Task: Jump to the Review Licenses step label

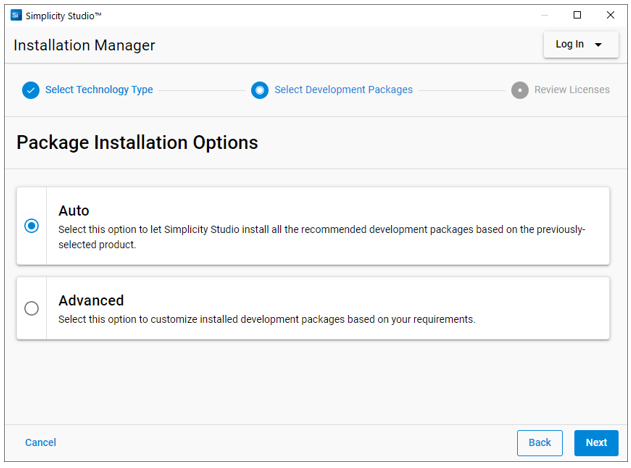Action: click(x=572, y=90)
